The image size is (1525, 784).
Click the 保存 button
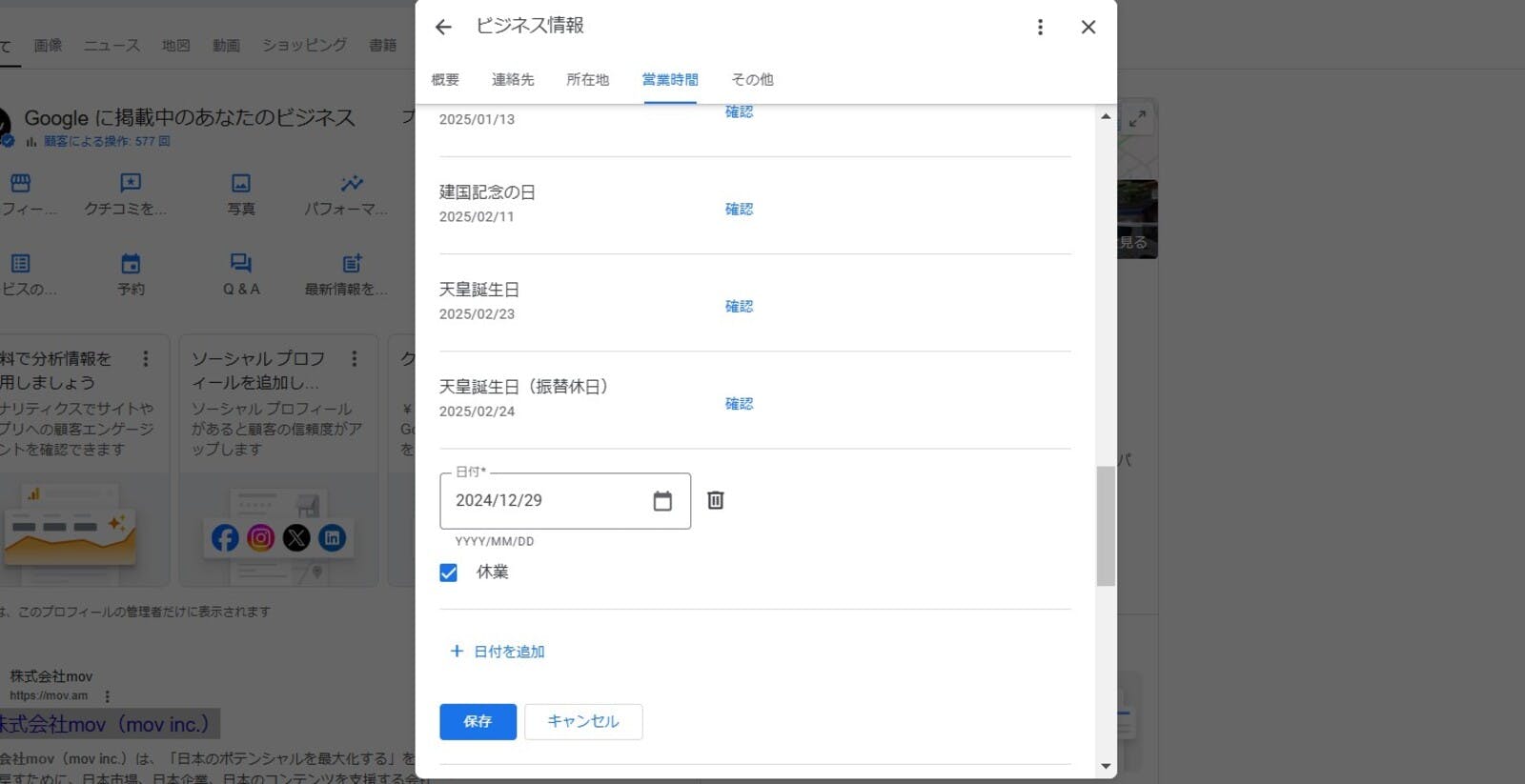(x=478, y=721)
